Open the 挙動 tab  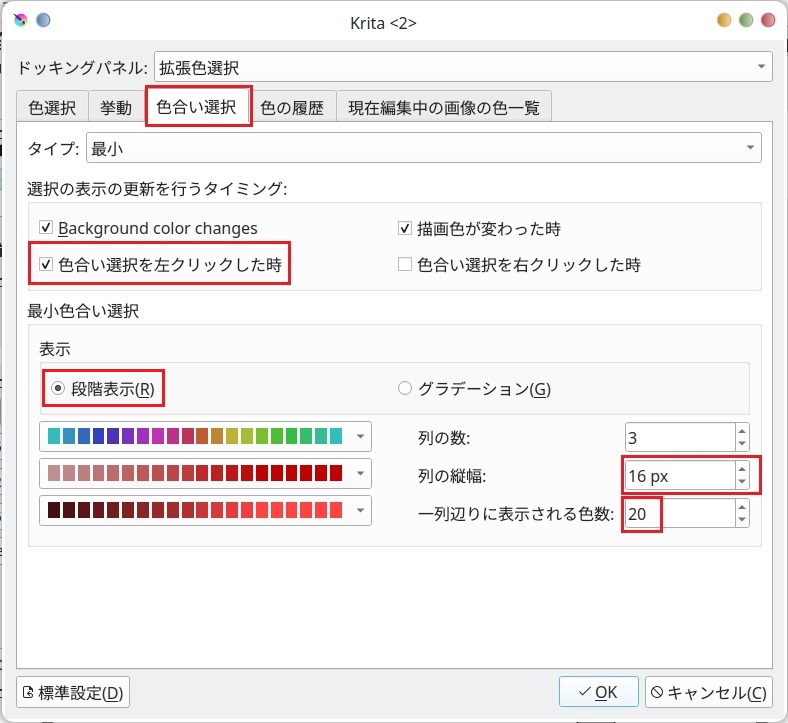[117, 108]
